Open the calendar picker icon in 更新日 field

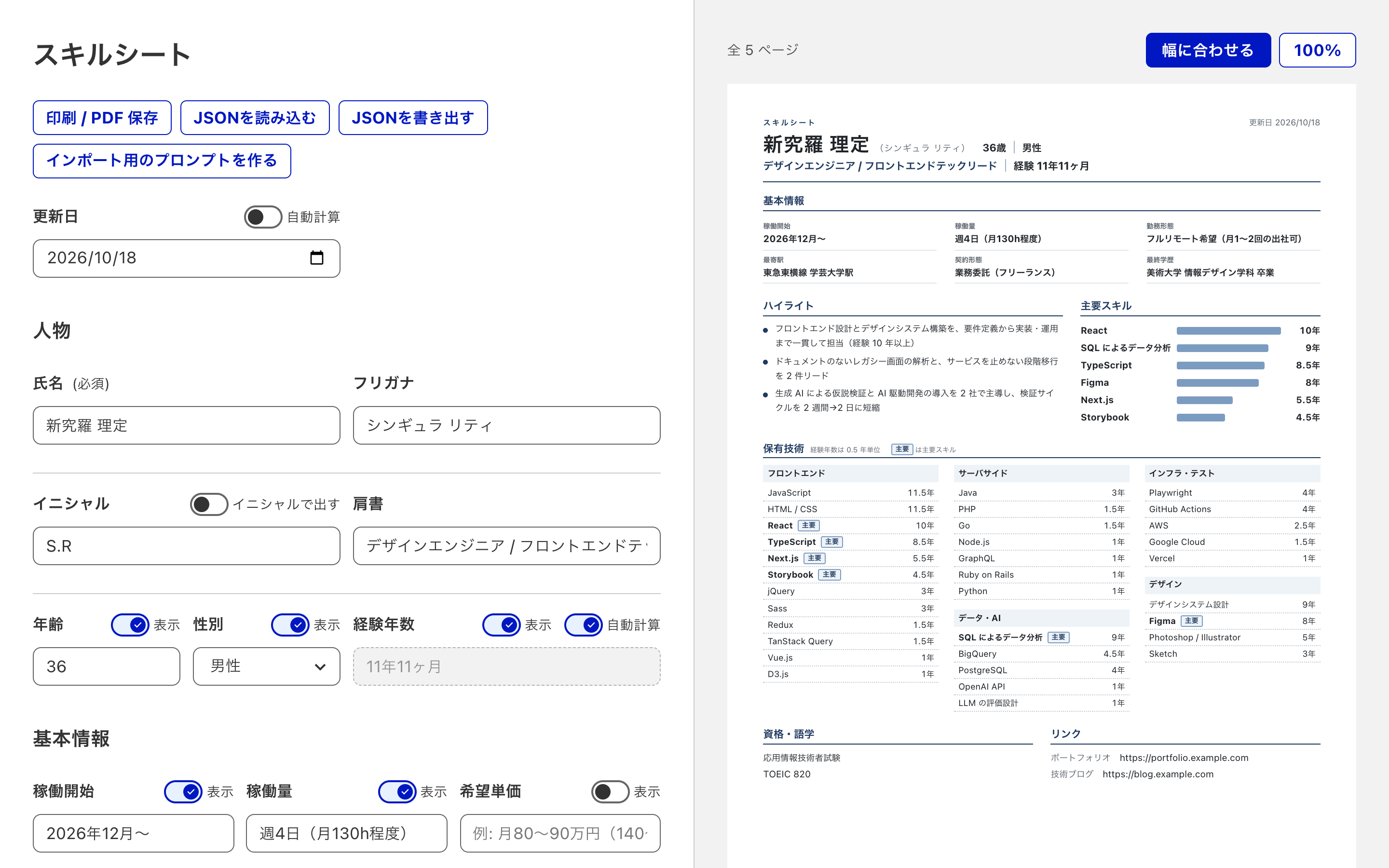[x=316, y=258]
